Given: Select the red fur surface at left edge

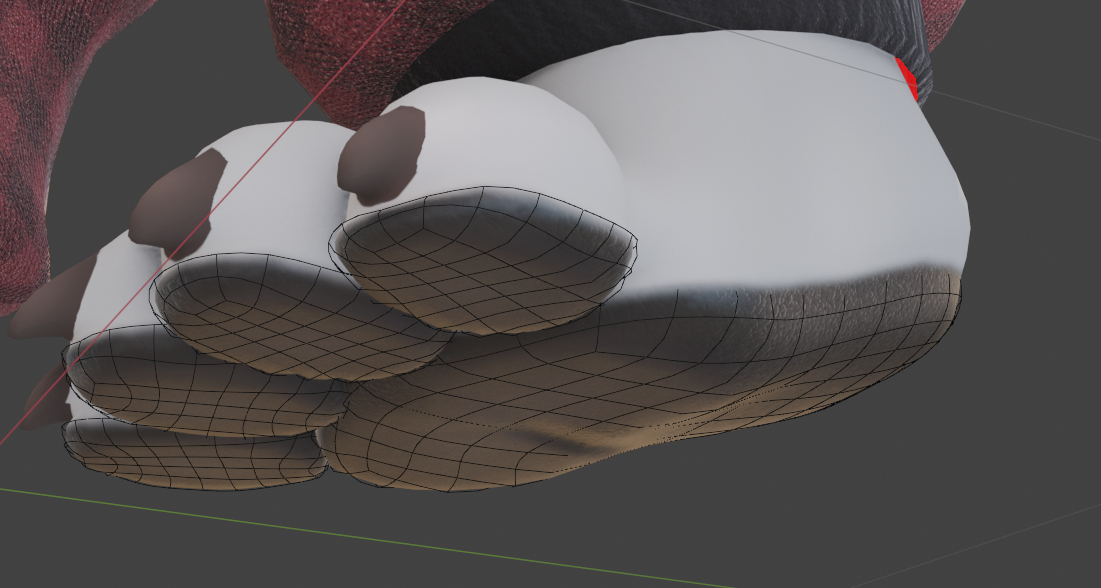Looking at the screenshot, I should pos(25,150).
